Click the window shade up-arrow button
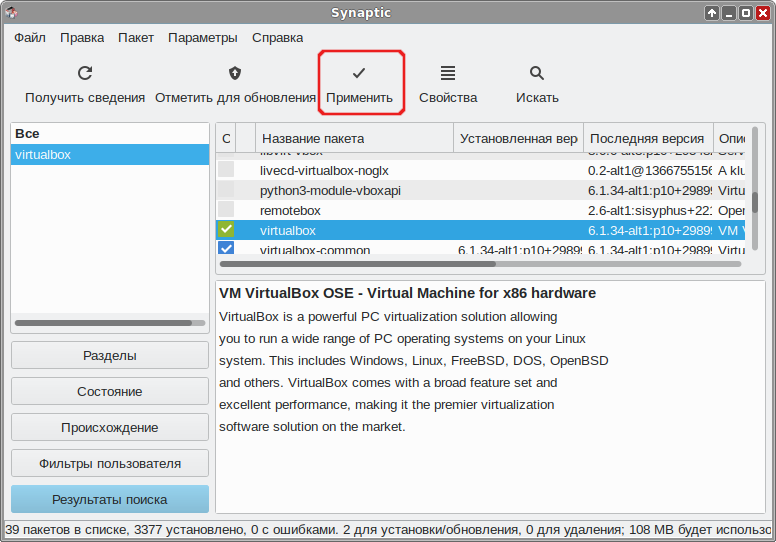Image resolution: width=776 pixels, height=542 pixels. click(712, 13)
